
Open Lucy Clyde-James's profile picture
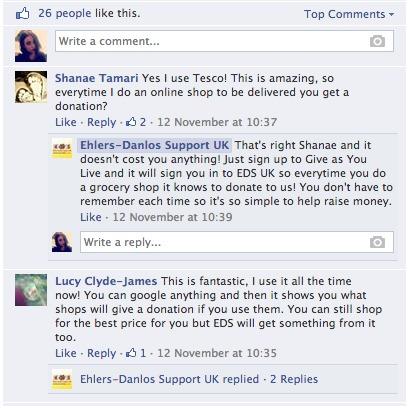(31, 290)
